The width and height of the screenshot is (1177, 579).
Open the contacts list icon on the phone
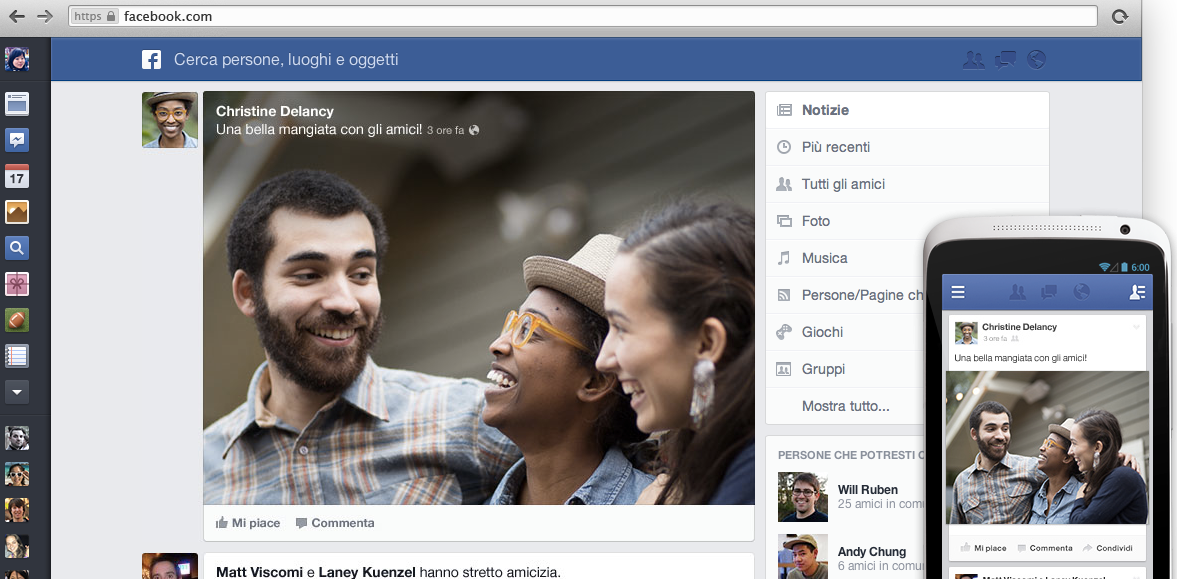pyautogui.click(x=1136, y=292)
